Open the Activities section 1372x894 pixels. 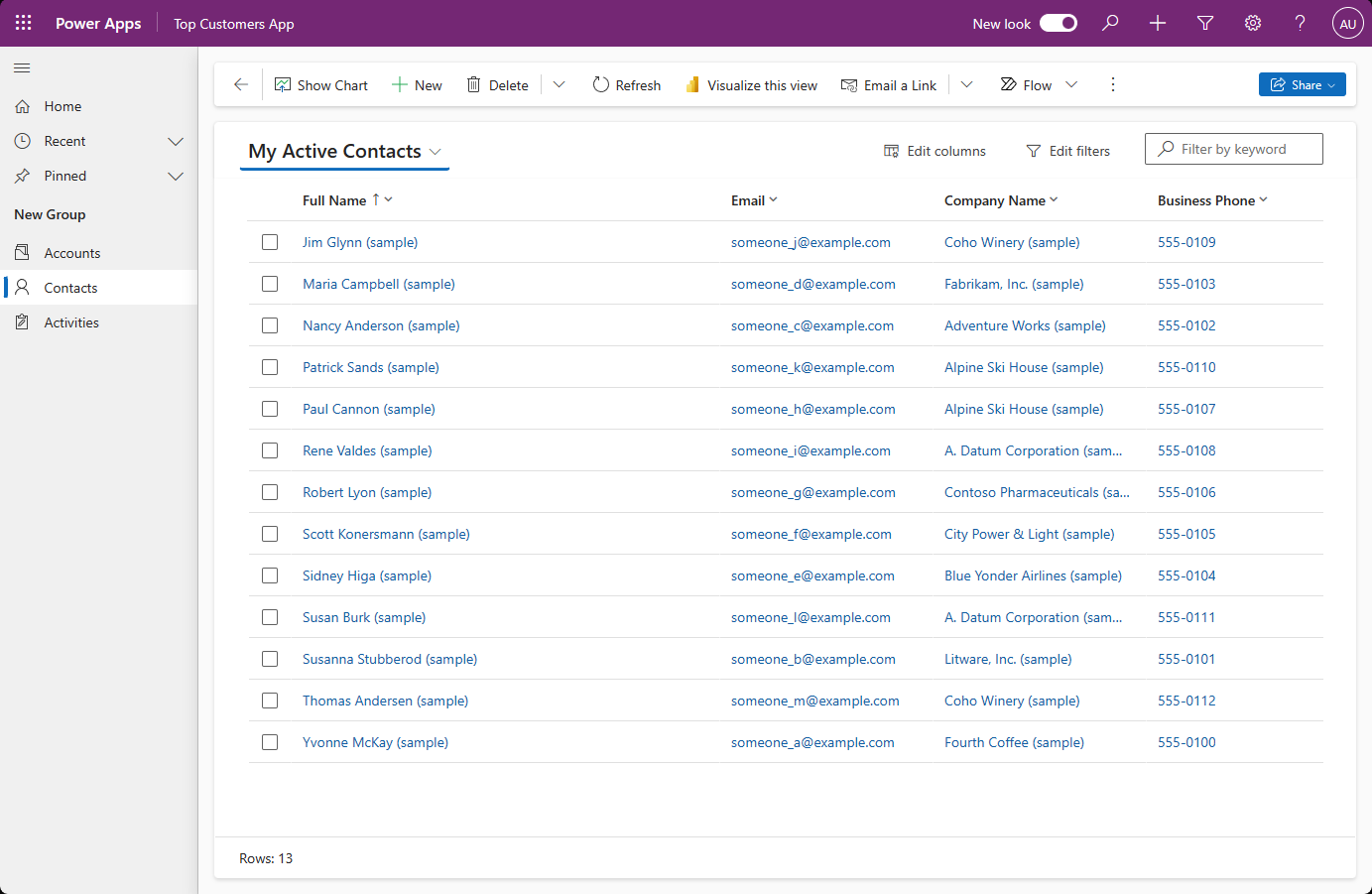tap(69, 321)
